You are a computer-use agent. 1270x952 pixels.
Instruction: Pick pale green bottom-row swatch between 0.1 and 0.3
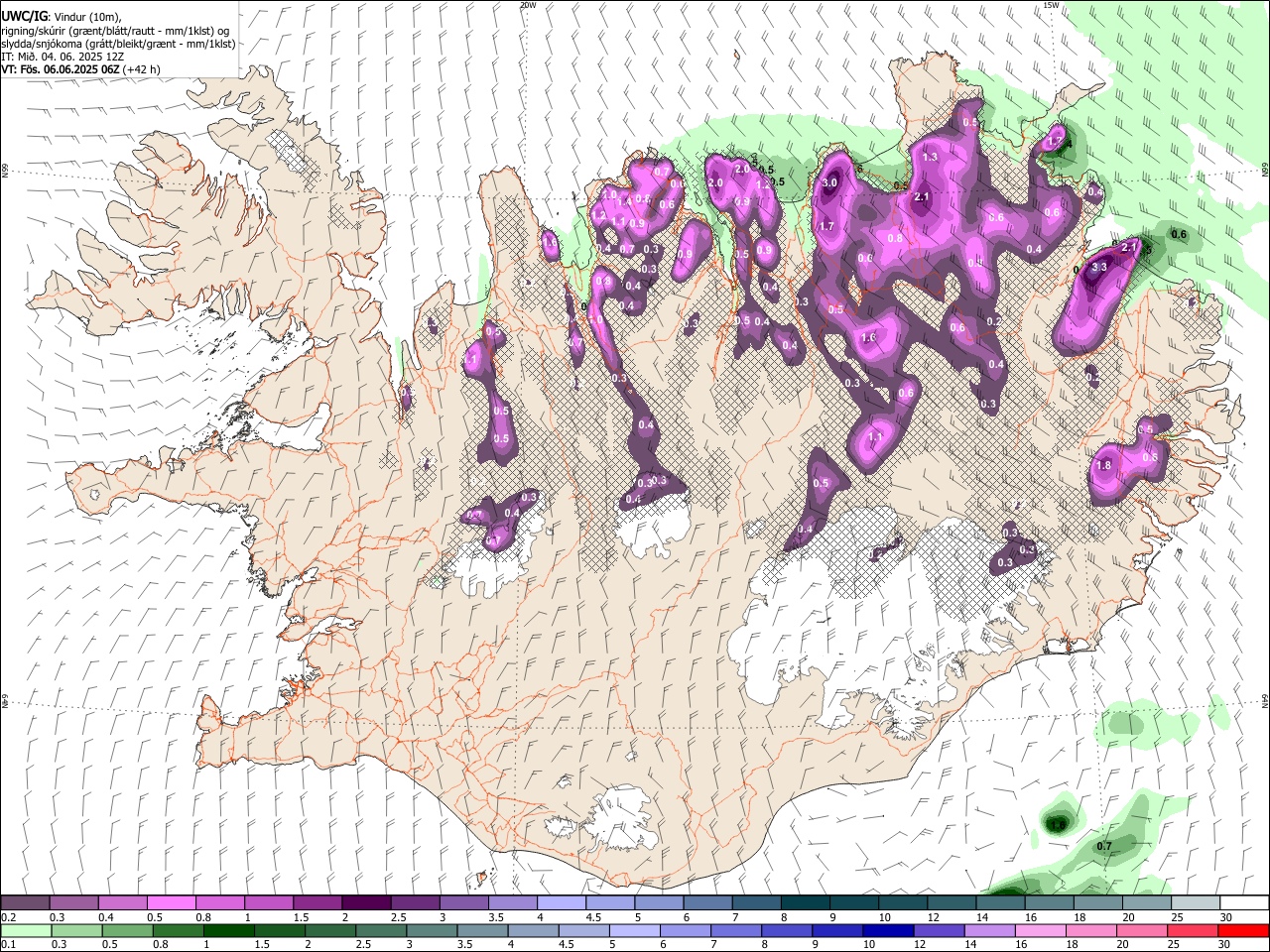(25, 931)
